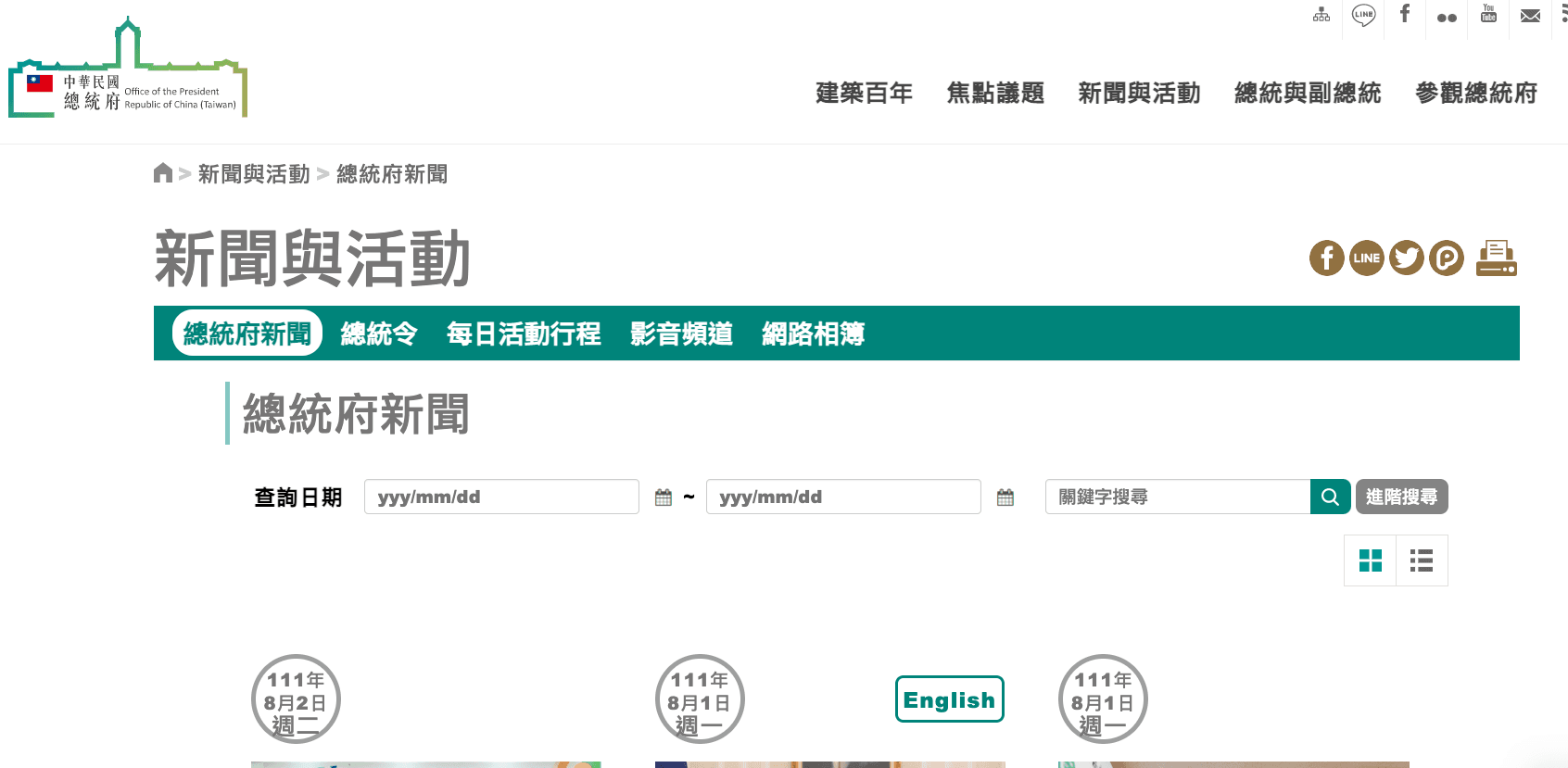Open the 每日活動行程 tab
Screen dimensions: 1568x768
pos(524,334)
